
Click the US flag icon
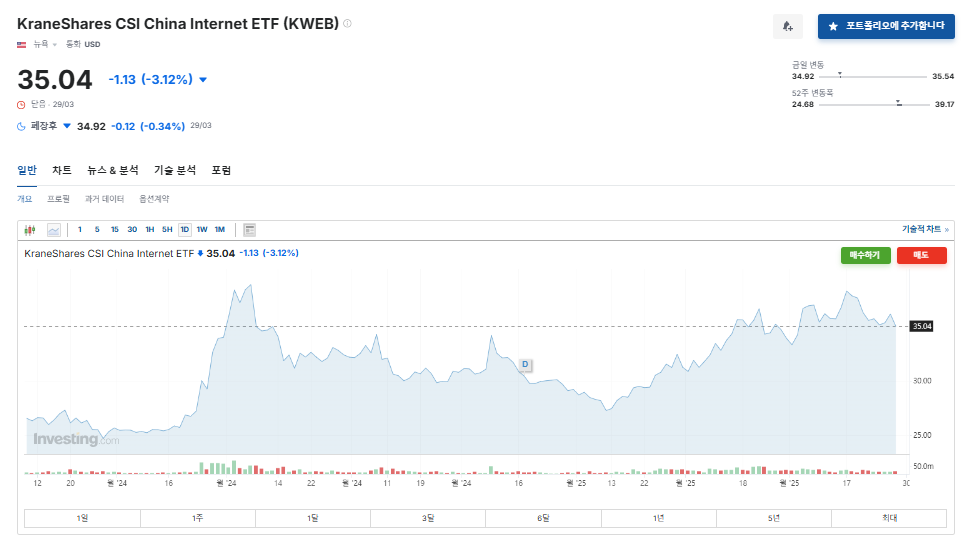(x=22, y=45)
